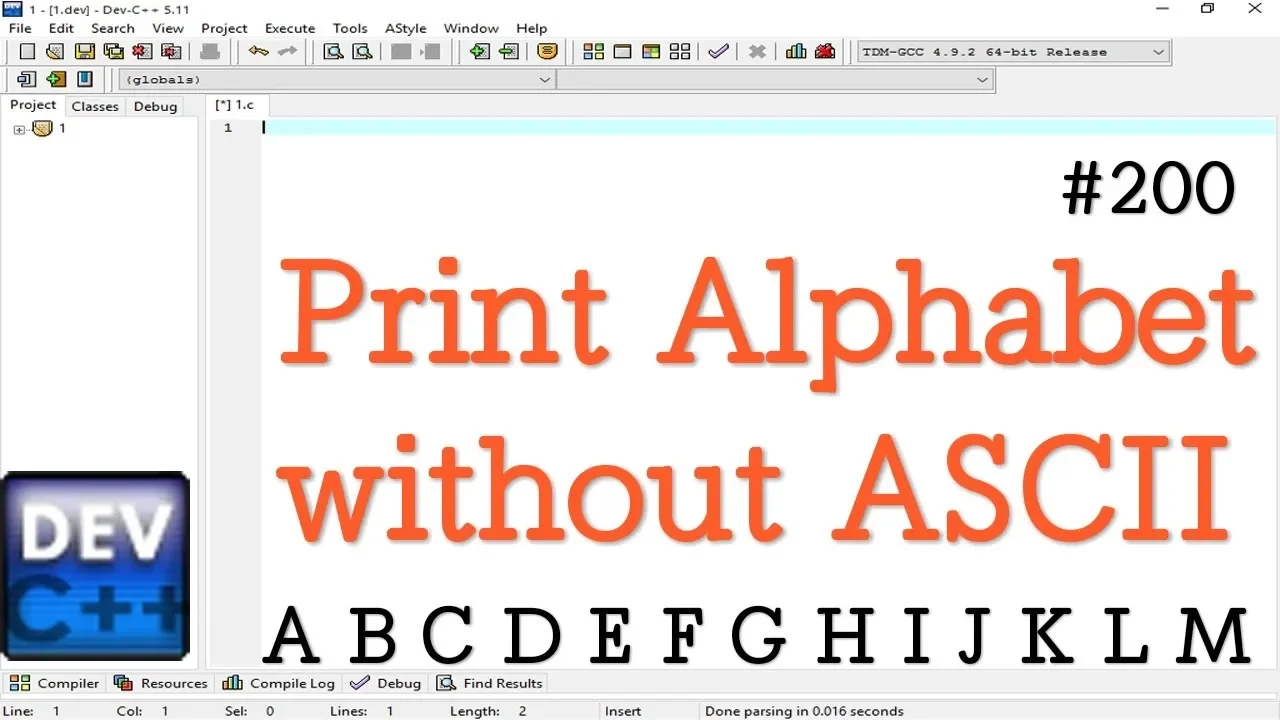The height and width of the screenshot is (720, 1280).
Task: Open the Find Results bottom tab
Action: point(490,683)
